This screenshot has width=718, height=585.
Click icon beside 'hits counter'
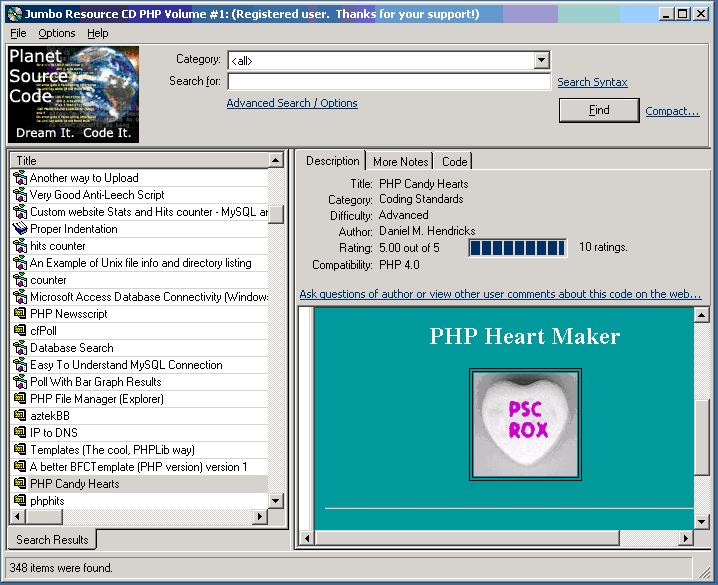point(20,246)
